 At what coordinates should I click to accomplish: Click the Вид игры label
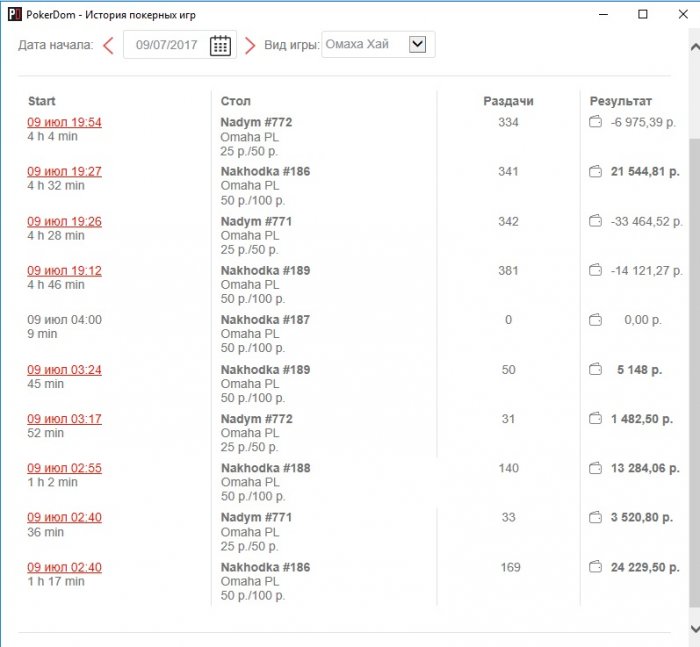click(x=292, y=45)
